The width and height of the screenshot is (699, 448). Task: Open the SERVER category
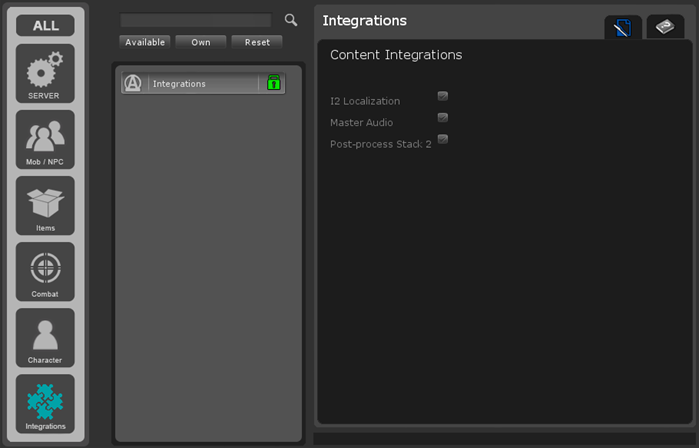tap(45, 74)
